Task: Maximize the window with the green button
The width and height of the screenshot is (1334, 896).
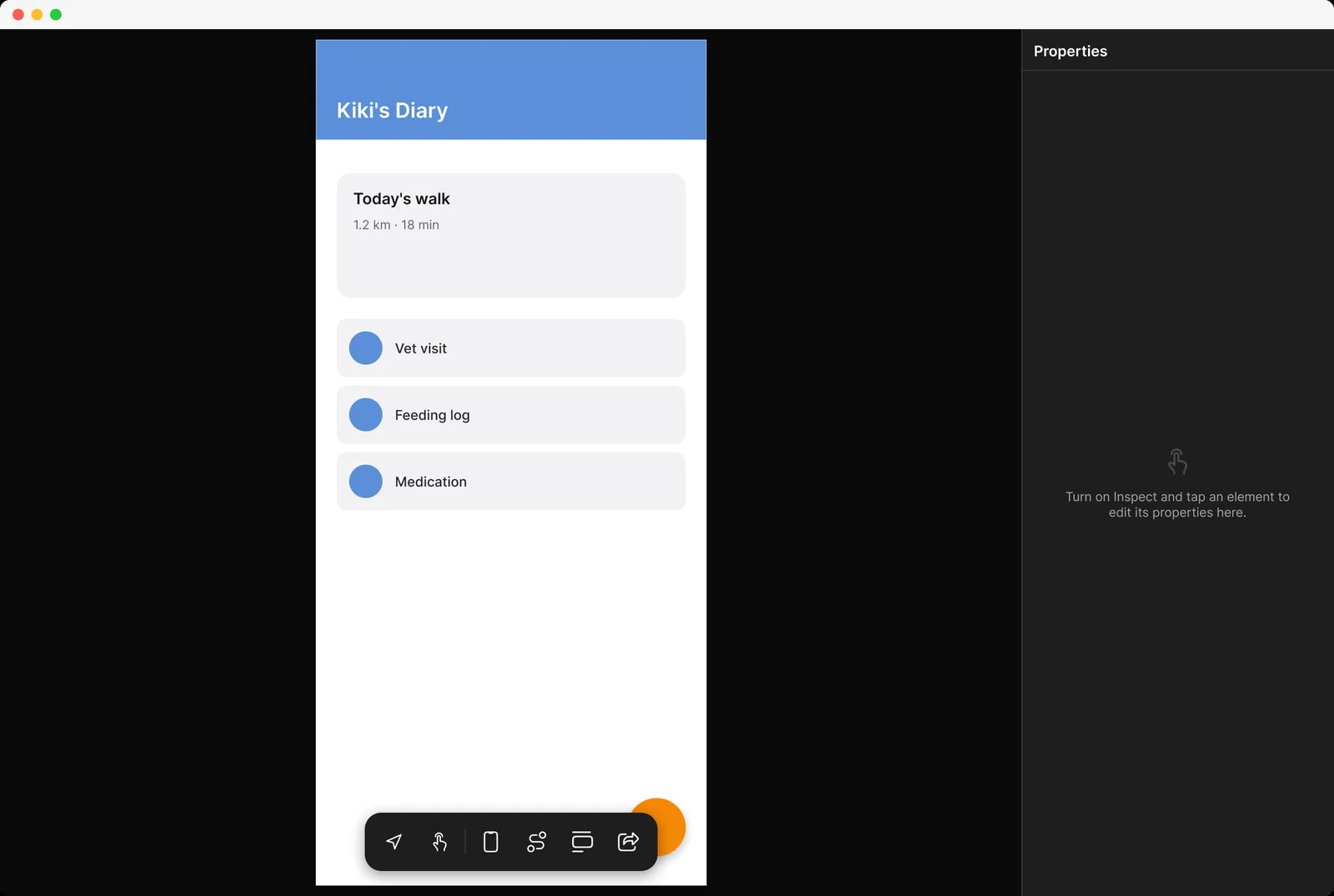Action: click(x=56, y=14)
